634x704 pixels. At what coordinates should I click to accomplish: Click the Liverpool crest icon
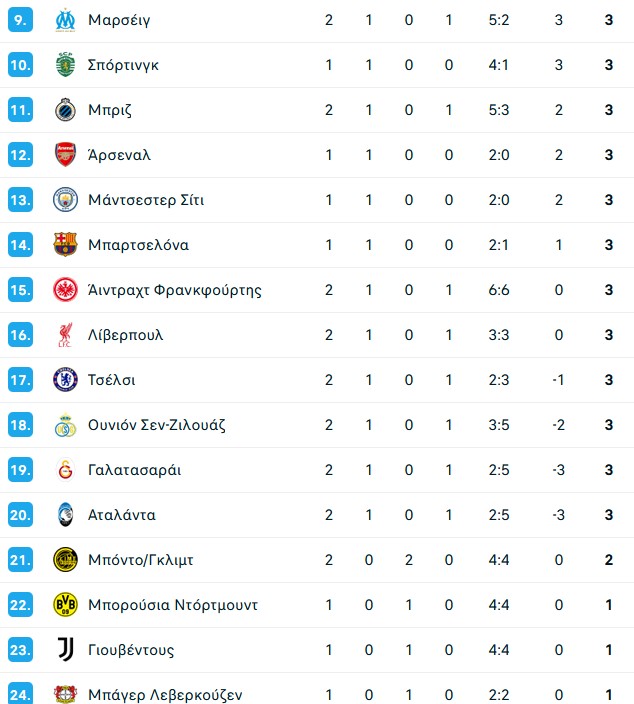coord(65,335)
